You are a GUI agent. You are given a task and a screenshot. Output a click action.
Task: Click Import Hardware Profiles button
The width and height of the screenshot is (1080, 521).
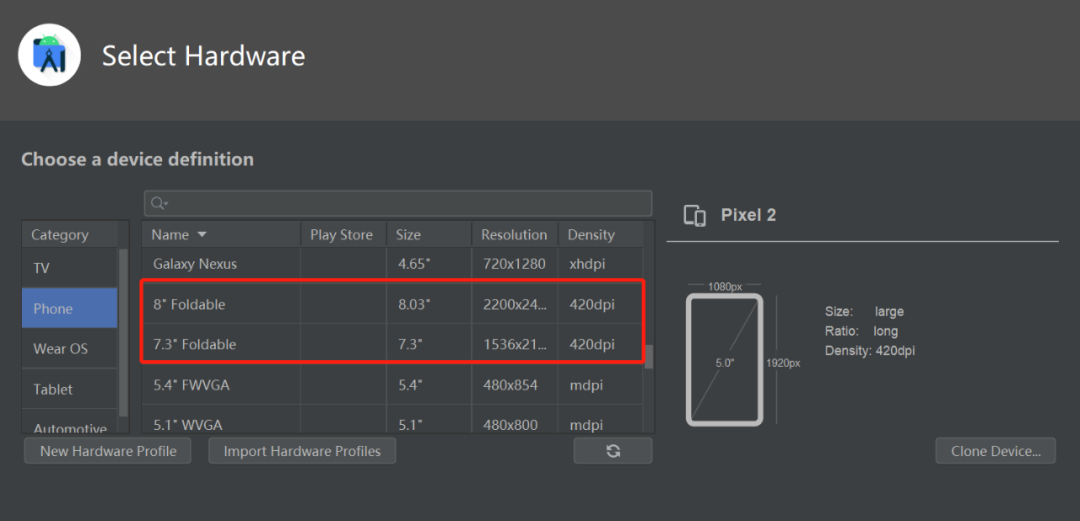(x=302, y=451)
